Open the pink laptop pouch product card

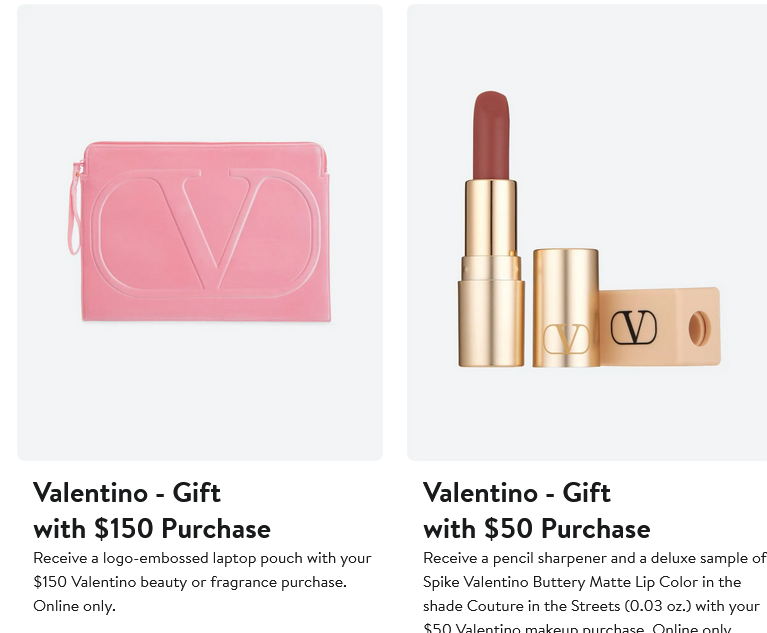[x=200, y=232]
